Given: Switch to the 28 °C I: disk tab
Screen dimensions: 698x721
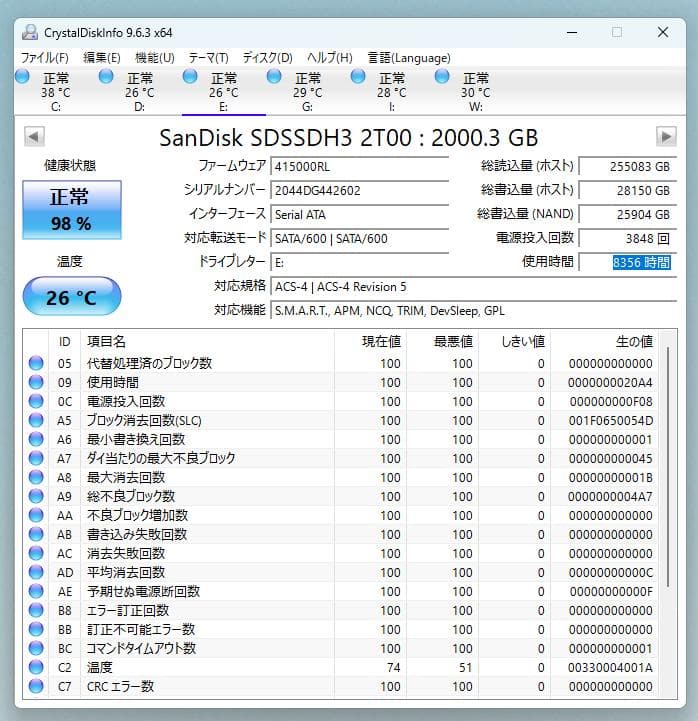Looking at the screenshot, I should tap(391, 92).
